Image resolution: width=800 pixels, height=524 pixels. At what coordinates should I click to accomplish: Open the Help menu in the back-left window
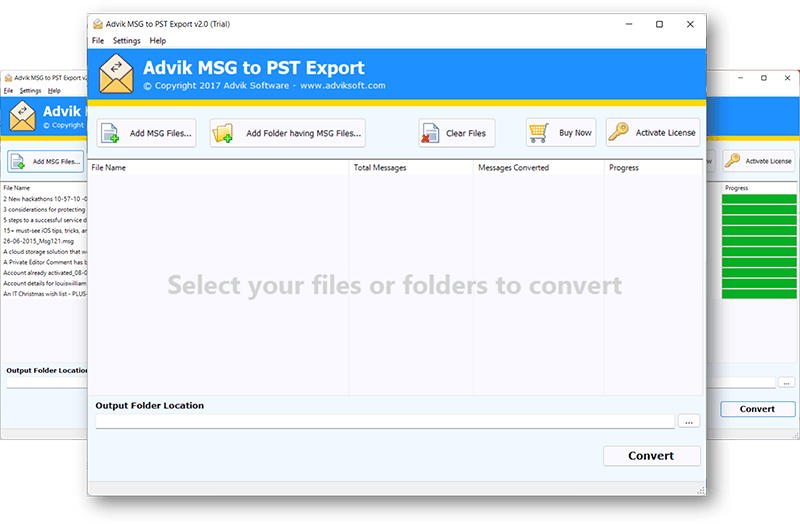pos(54,91)
